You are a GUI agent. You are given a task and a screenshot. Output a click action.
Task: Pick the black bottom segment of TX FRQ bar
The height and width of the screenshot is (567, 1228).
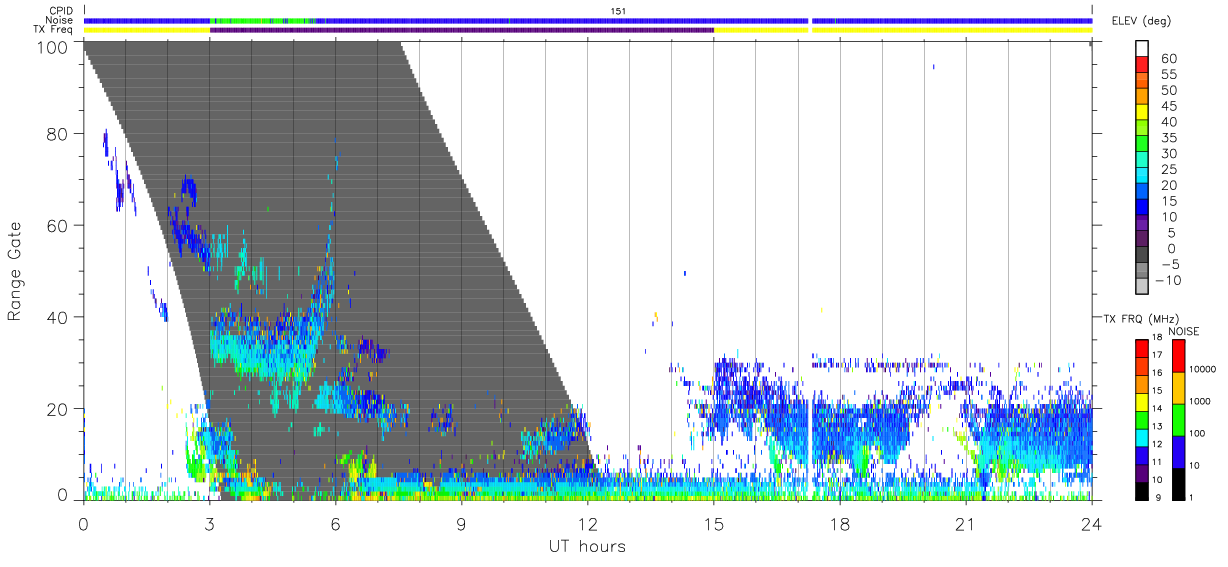coord(1141,491)
